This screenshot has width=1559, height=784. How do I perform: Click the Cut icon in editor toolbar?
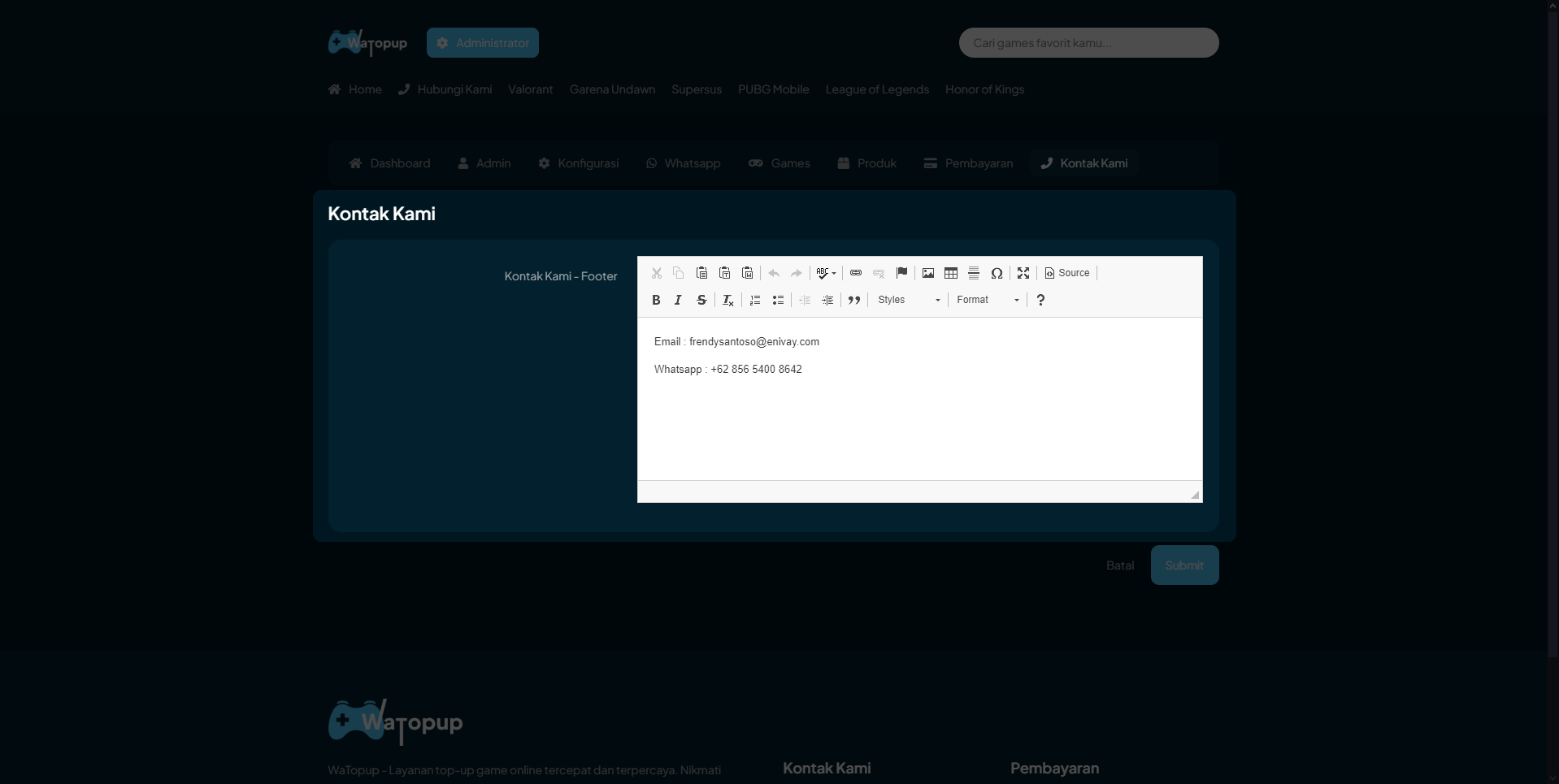(x=656, y=273)
